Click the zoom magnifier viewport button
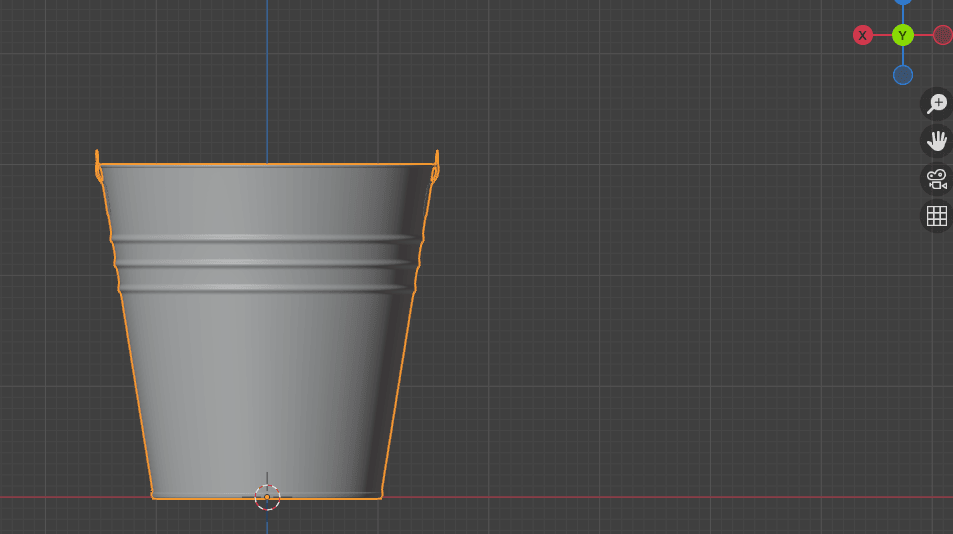953x534 pixels. click(936, 103)
